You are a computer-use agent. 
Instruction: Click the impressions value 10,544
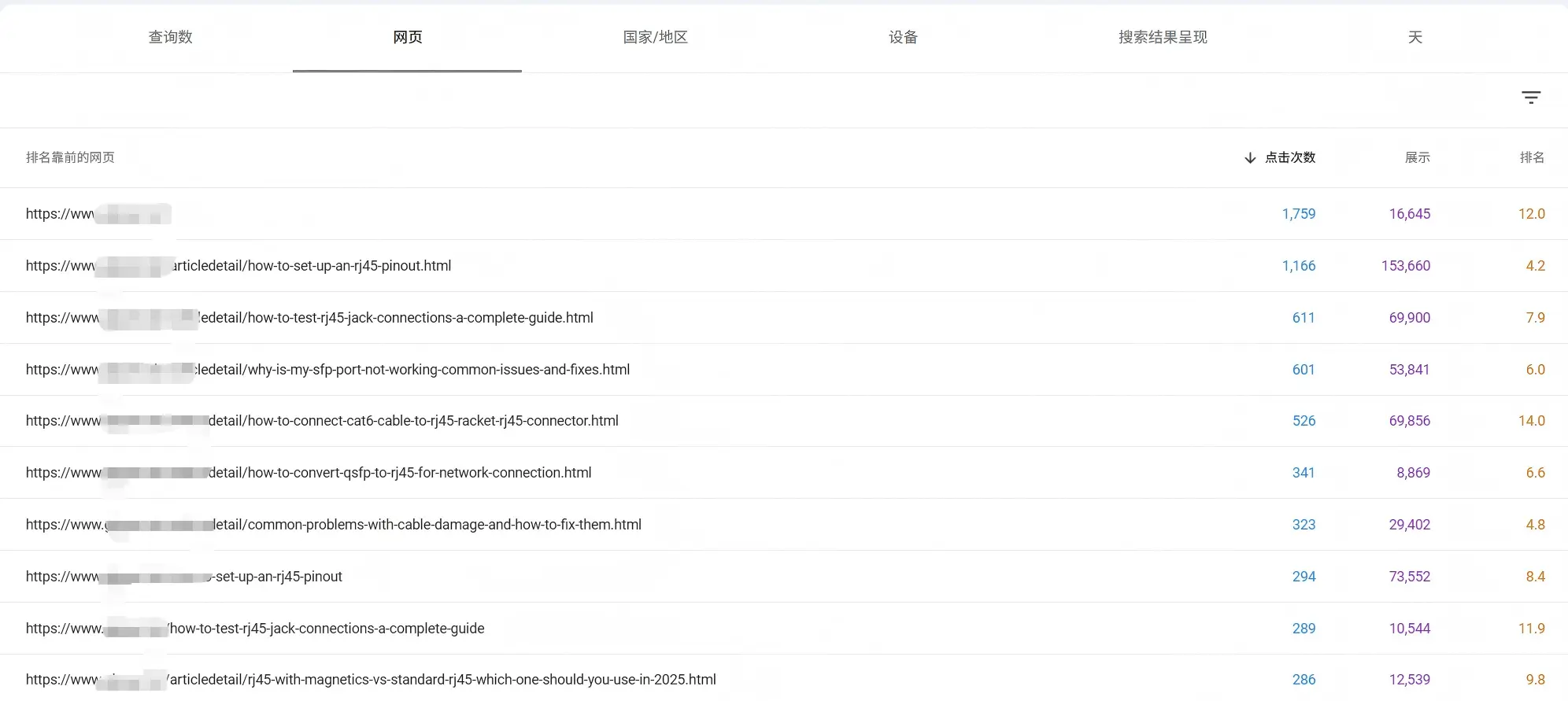[1410, 629]
